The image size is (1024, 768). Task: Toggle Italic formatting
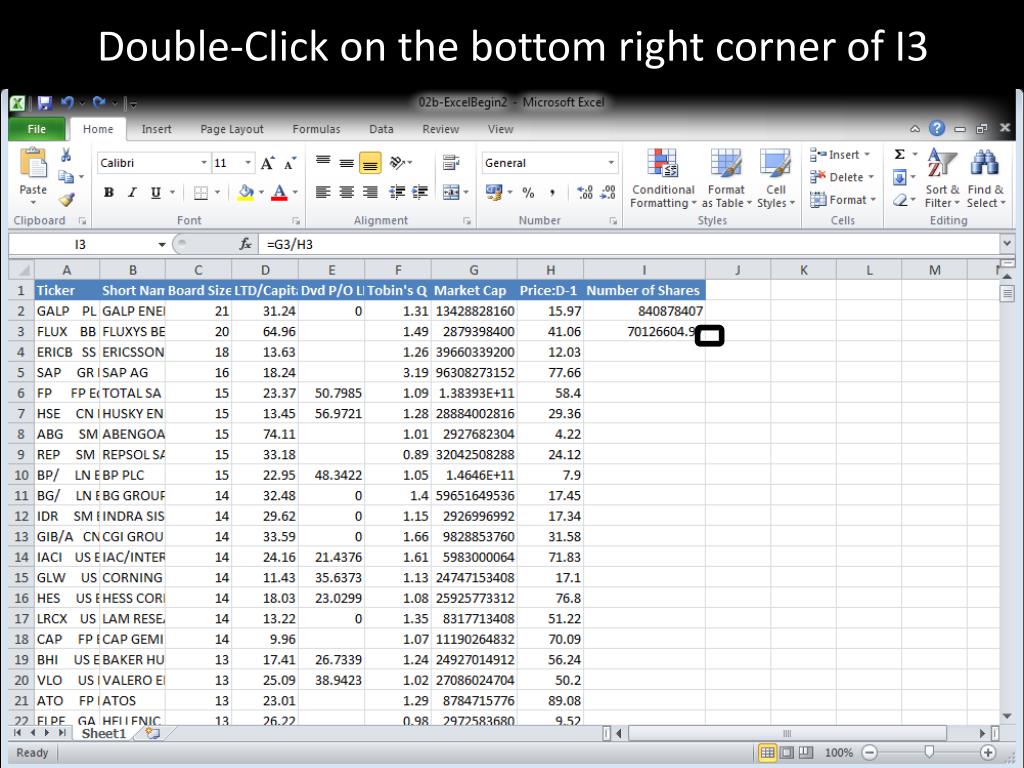[x=132, y=193]
